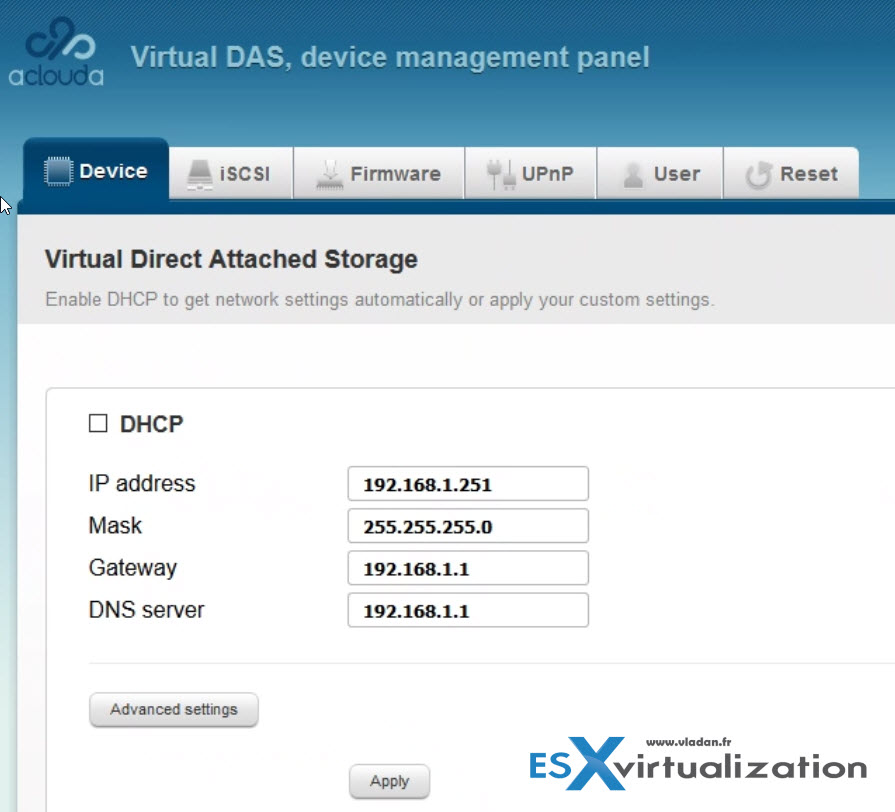
Task: Open the Firmware tab
Action: (378, 173)
